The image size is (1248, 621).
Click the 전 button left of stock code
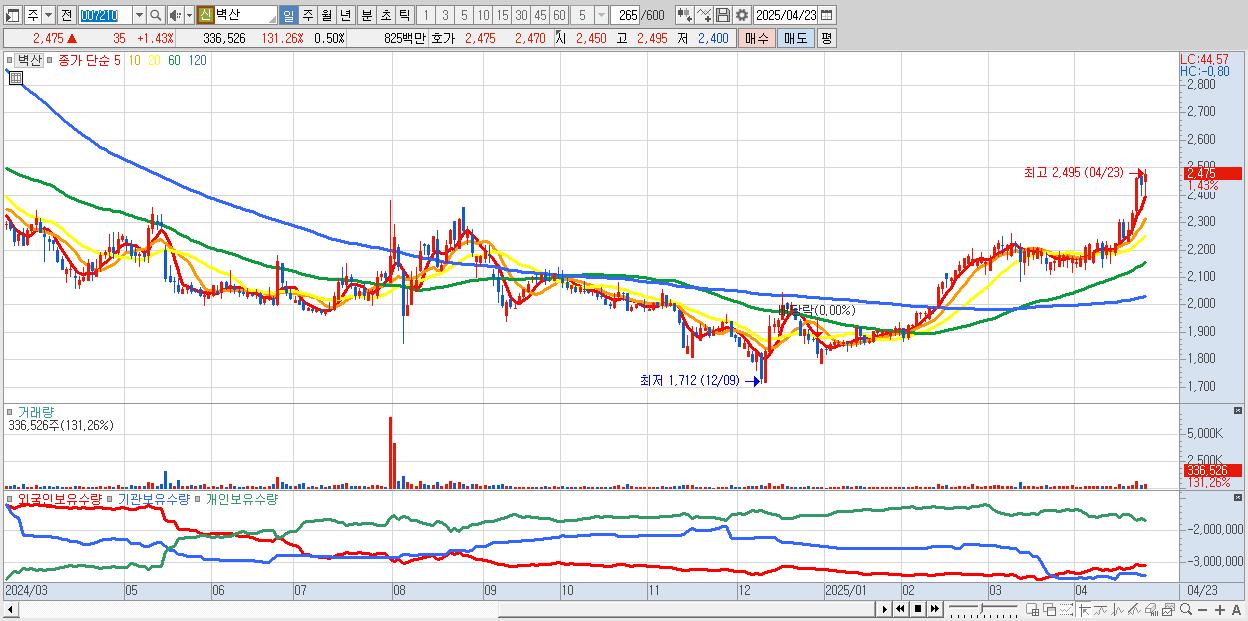[x=66, y=15]
